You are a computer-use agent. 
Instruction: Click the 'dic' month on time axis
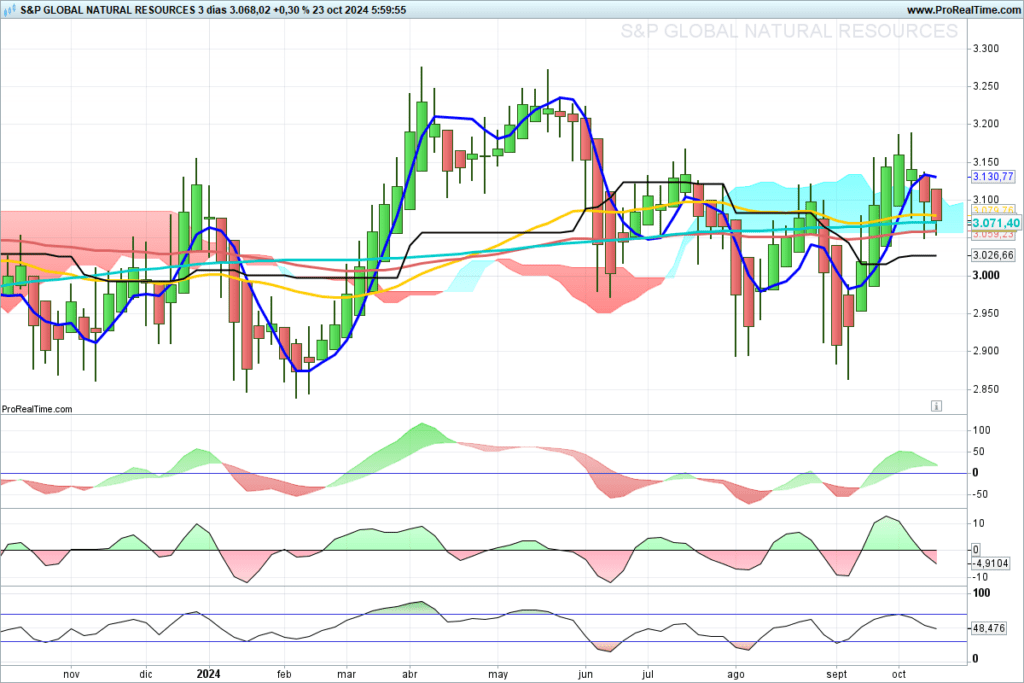click(146, 674)
